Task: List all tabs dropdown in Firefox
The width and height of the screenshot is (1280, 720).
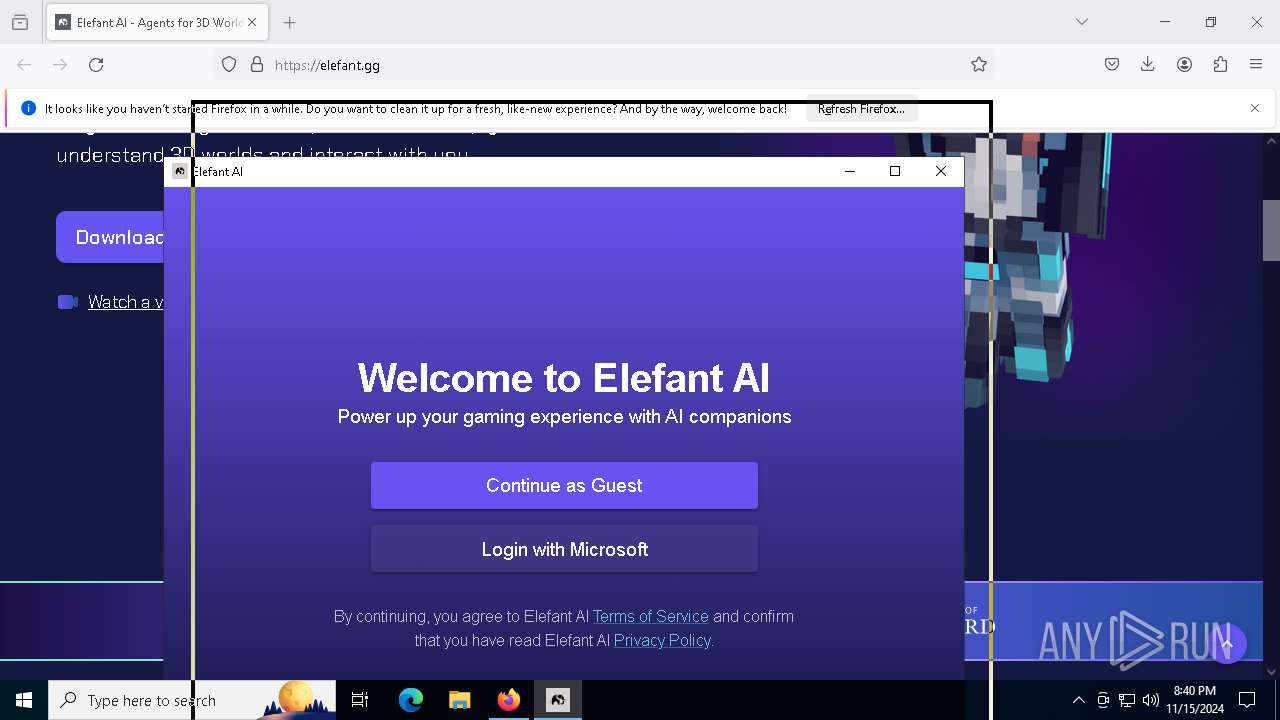Action: (1082, 22)
